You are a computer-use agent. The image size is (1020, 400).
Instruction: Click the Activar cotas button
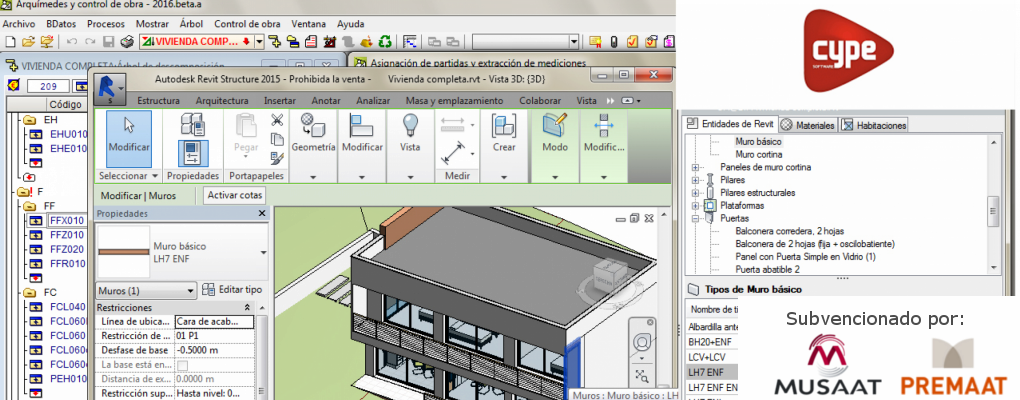pyautogui.click(x=235, y=195)
